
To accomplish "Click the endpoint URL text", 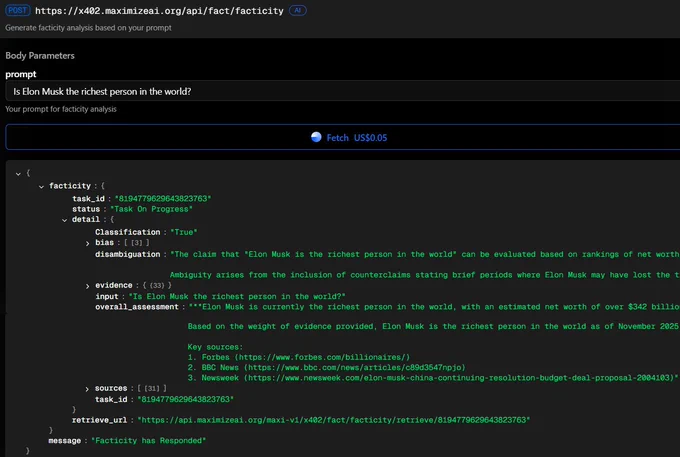I will (159, 11).
